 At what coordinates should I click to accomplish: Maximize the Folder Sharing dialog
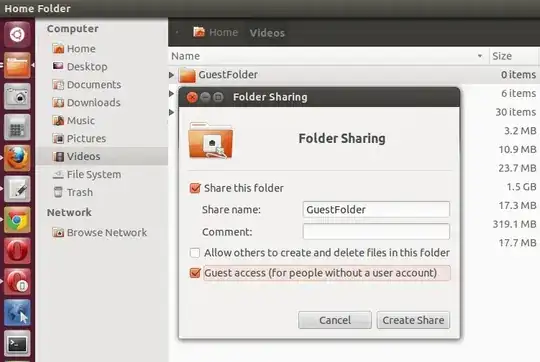[218, 97]
